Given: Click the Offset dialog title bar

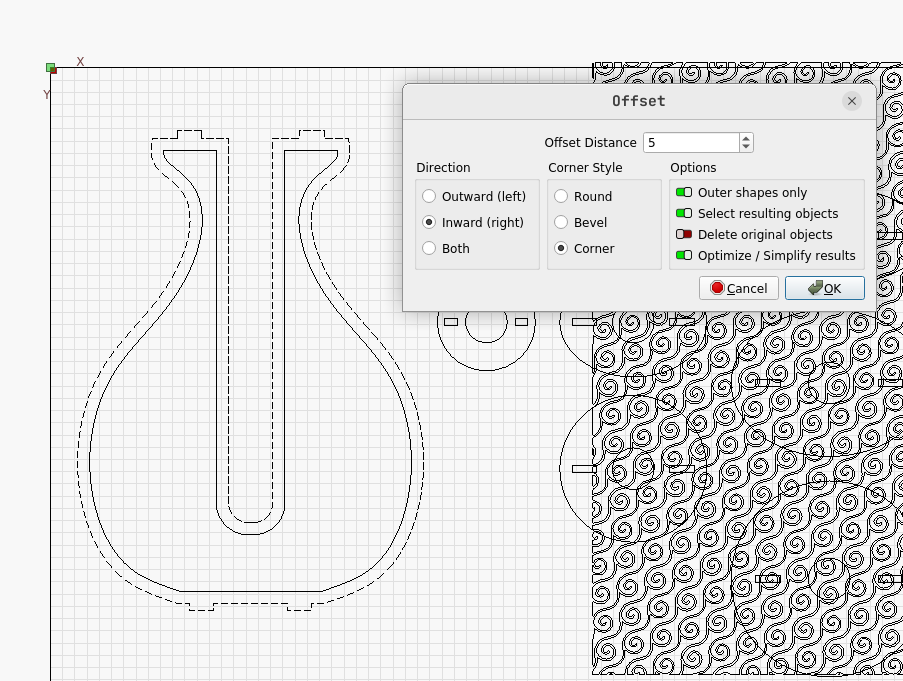Looking at the screenshot, I should pyautogui.click(x=638, y=101).
